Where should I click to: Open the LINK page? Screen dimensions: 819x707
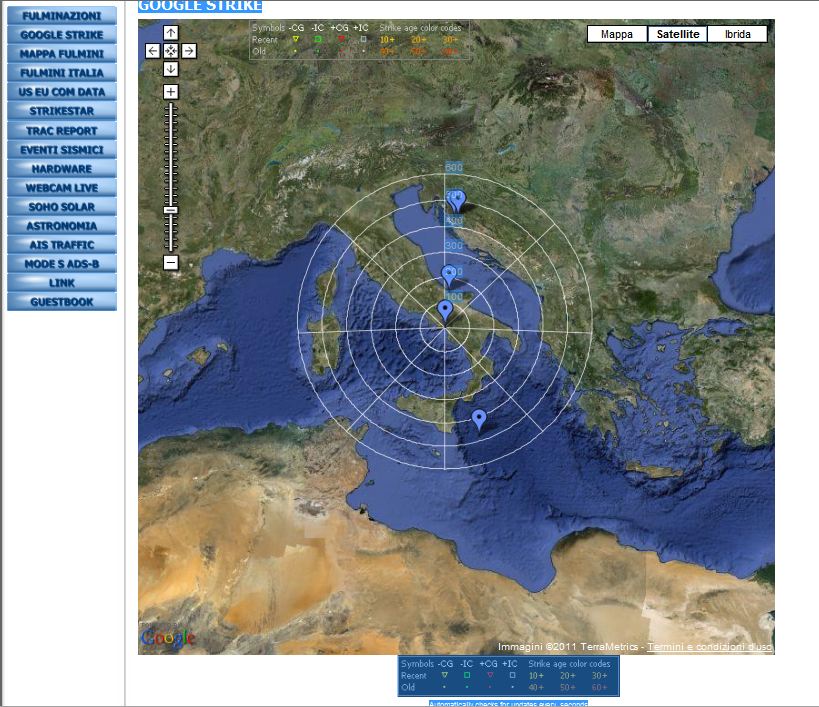click(62, 283)
